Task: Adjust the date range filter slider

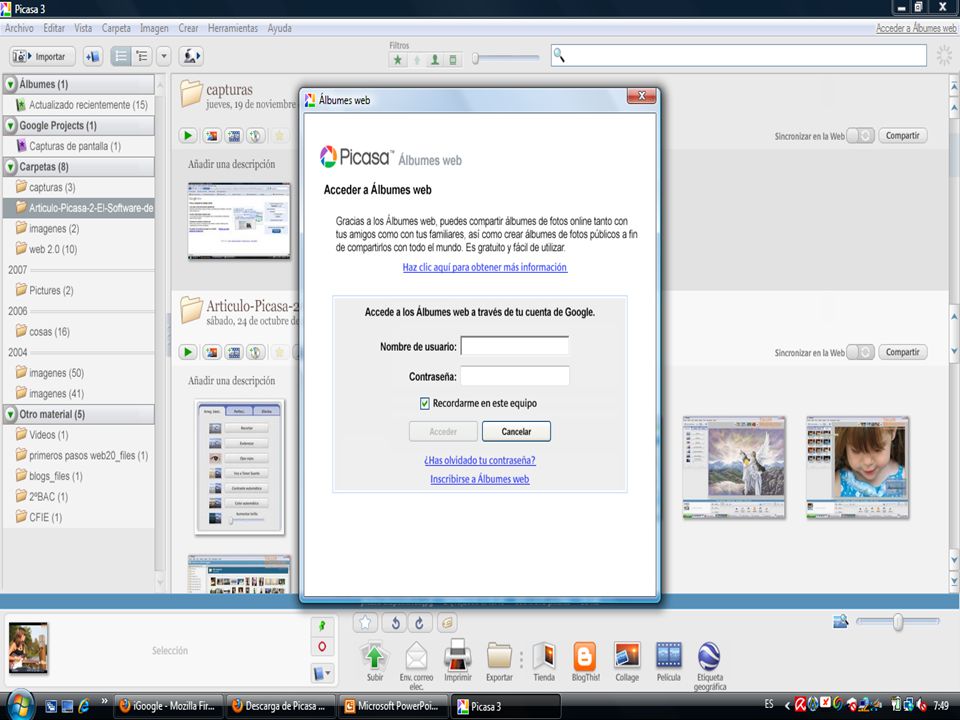Action: click(x=476, y=58)
